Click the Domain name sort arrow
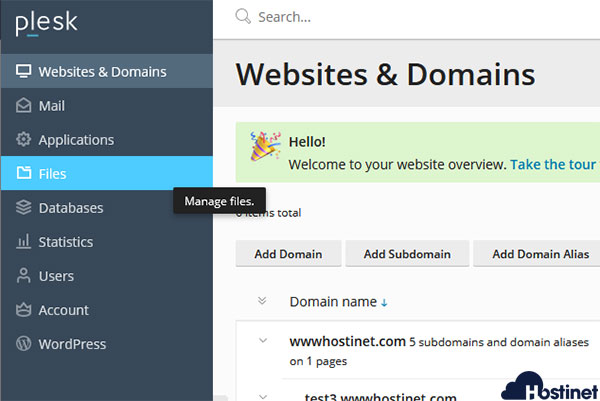The width and height of the screenshot is (600, 401). coord(384,303)
